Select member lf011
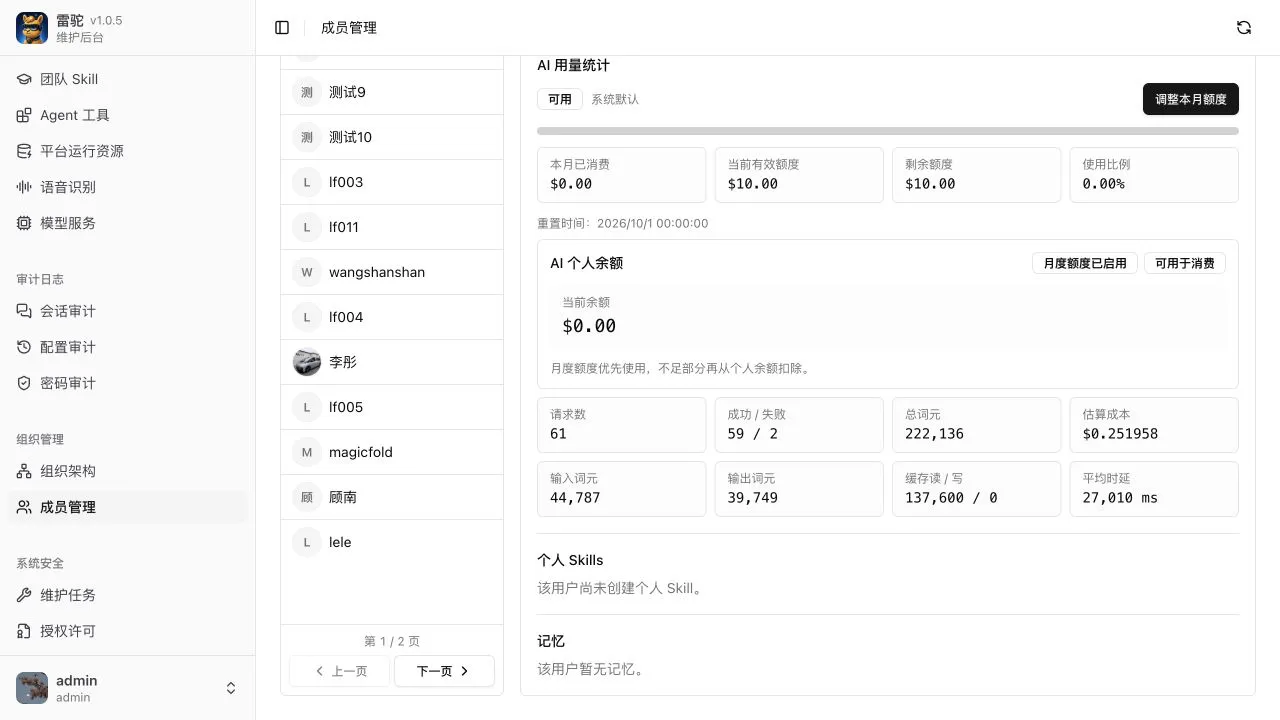 [392, 227]
